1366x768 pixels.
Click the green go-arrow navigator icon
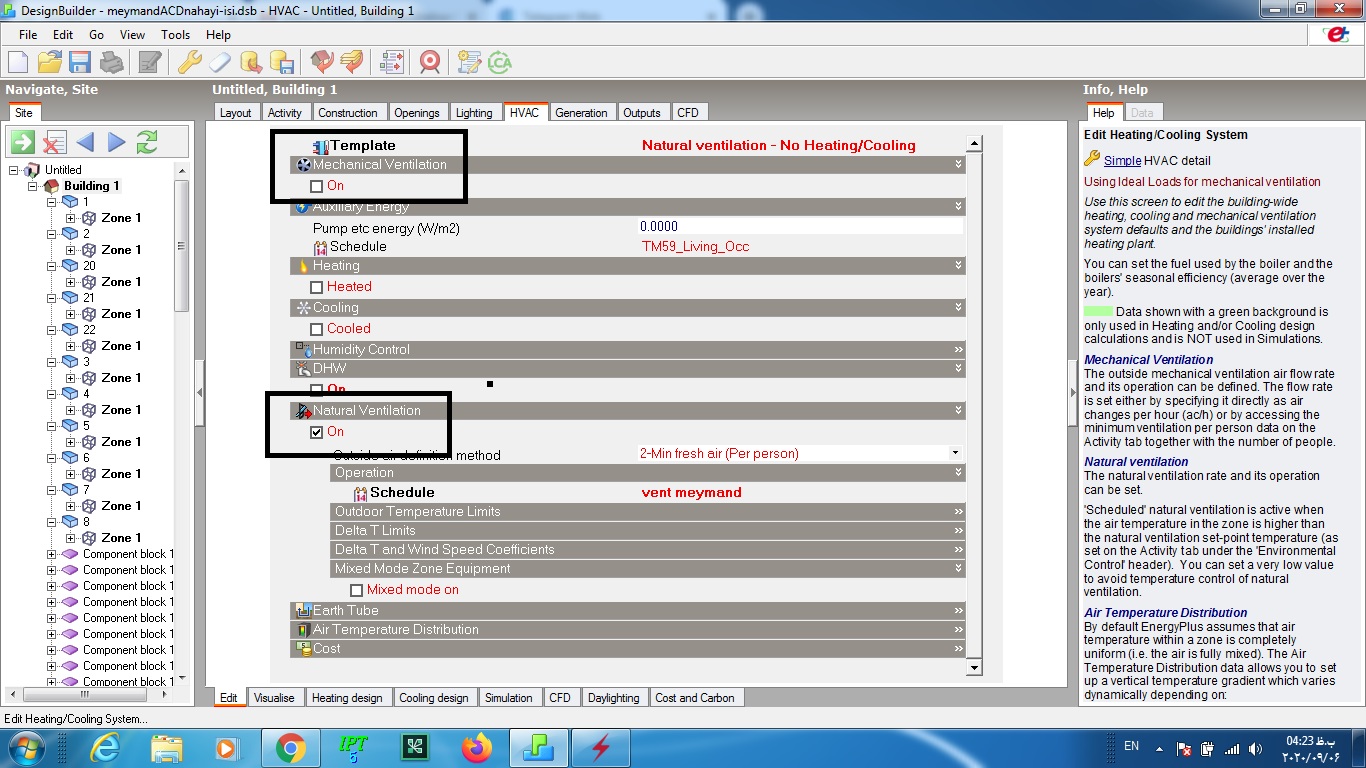point(22,142)
